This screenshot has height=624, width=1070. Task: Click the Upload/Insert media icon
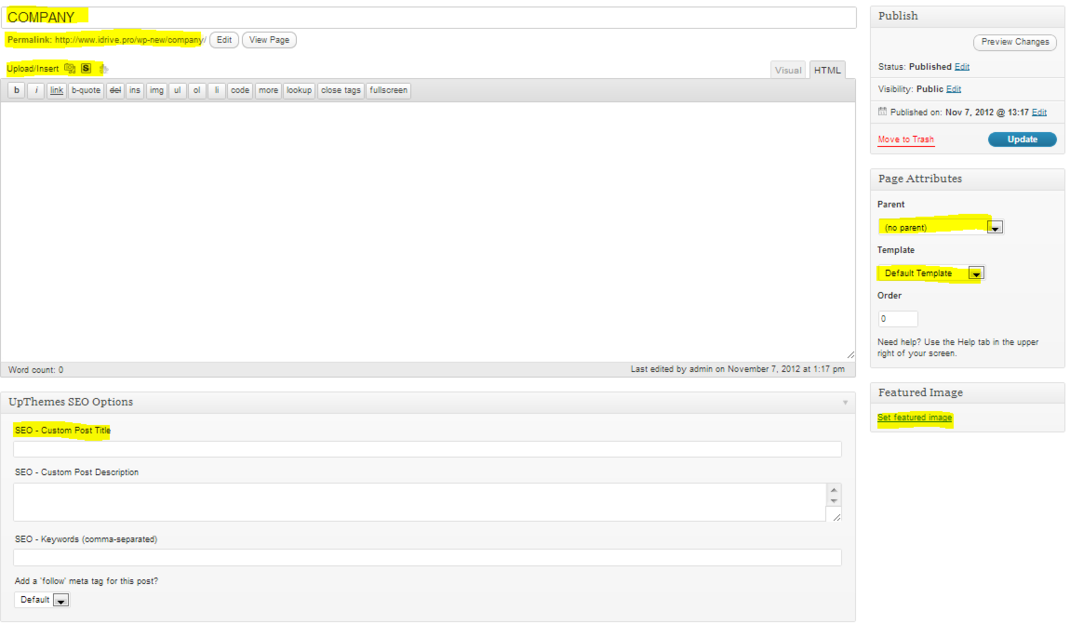tap(70, 69)
